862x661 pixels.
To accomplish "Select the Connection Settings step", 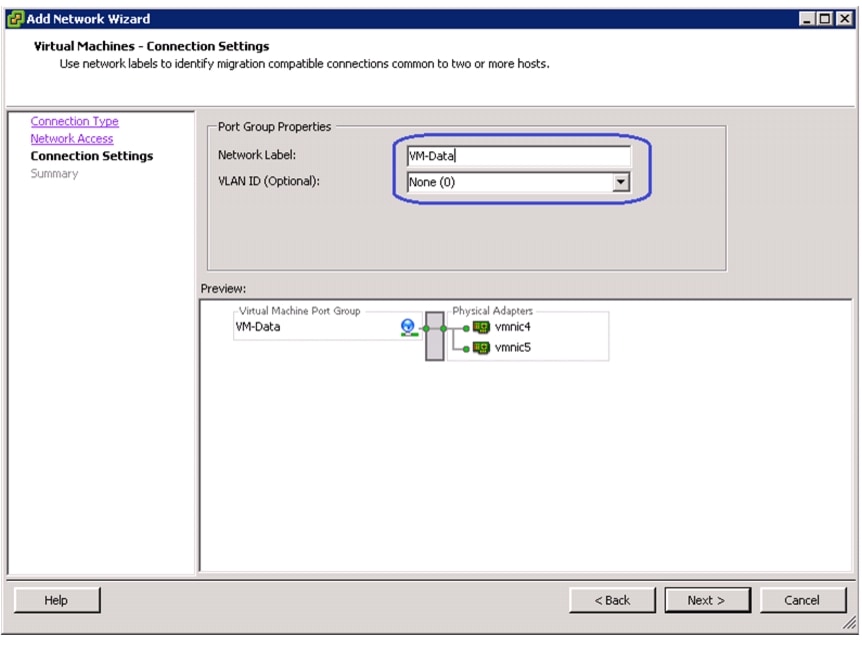I will 92,156.
